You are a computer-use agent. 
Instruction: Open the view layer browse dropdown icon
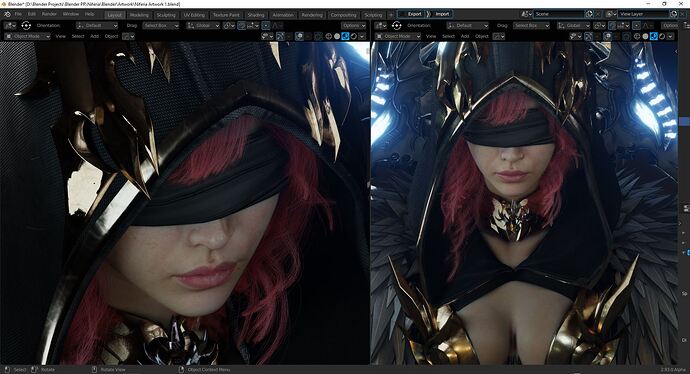610,14
